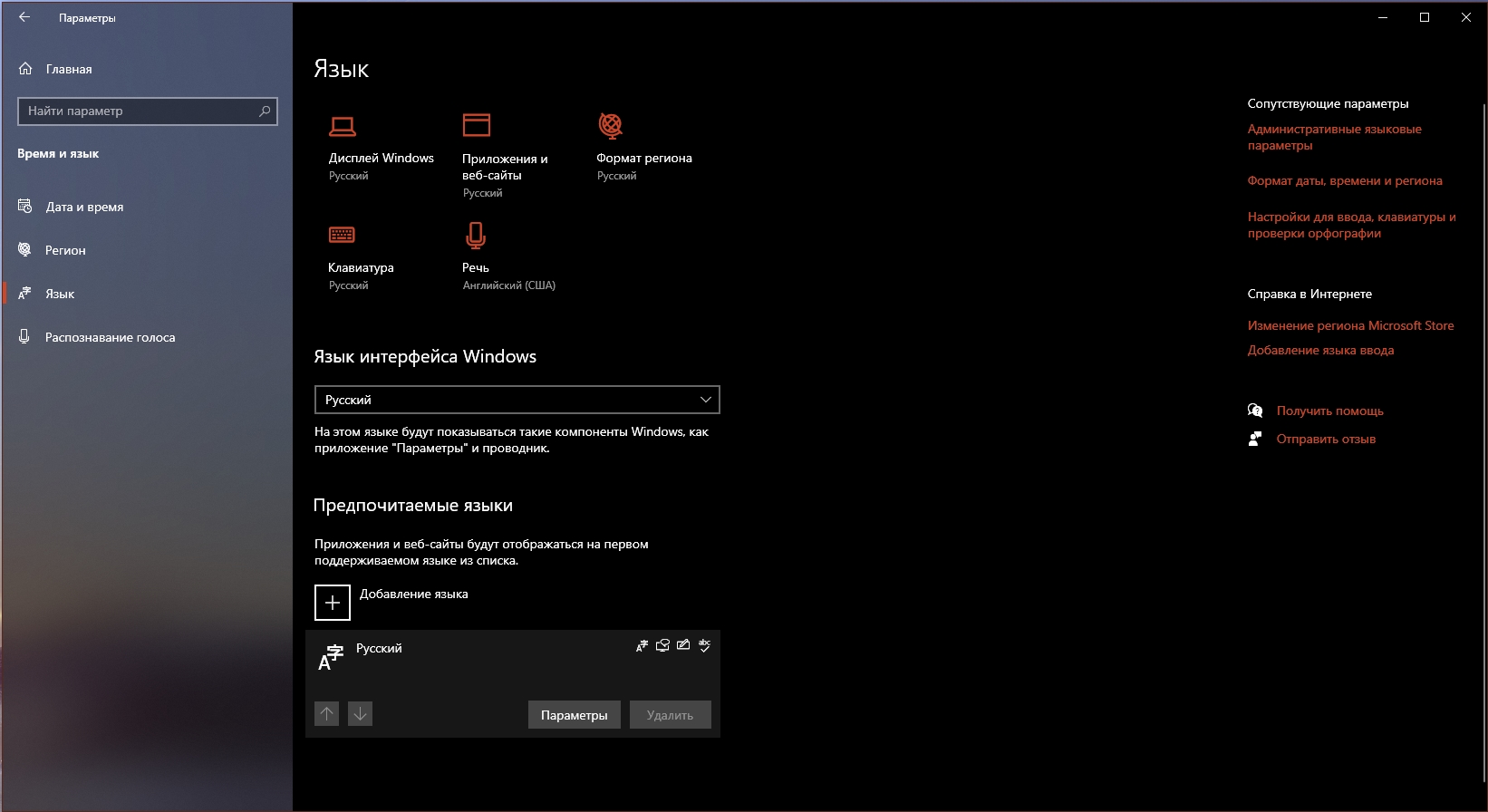This screenshot has height=812, width=1488.
Task: Minimize the Параметры window
Action: (x=1383, y=17)
